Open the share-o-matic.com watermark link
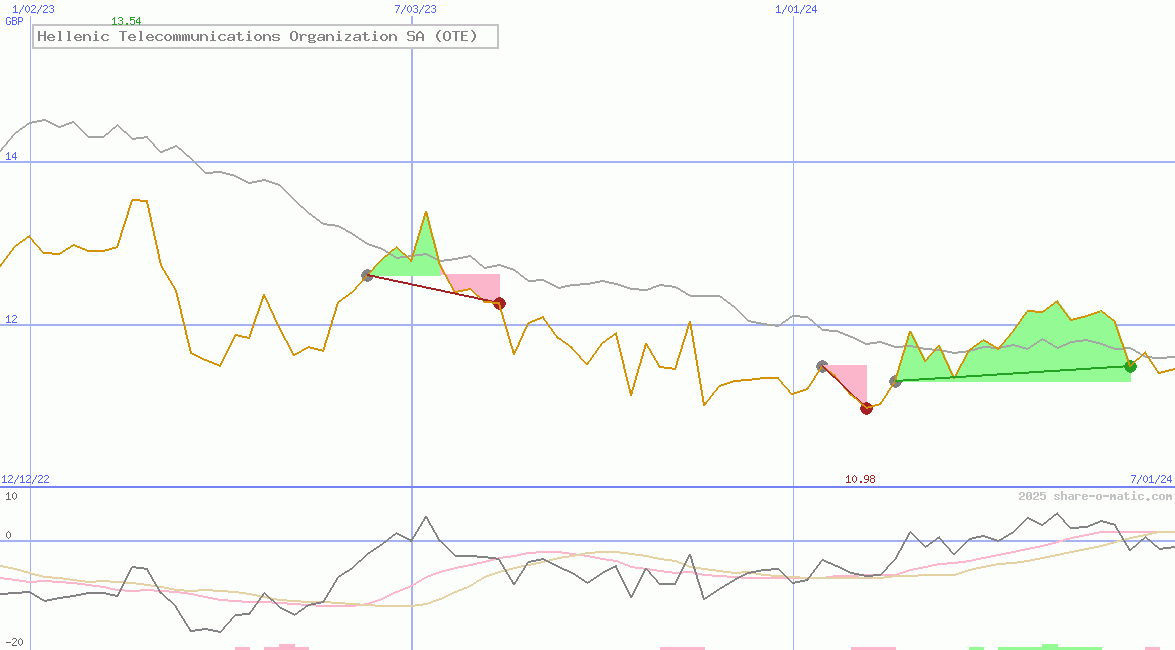This screenshot has height=650, width=1175. 1095,497
